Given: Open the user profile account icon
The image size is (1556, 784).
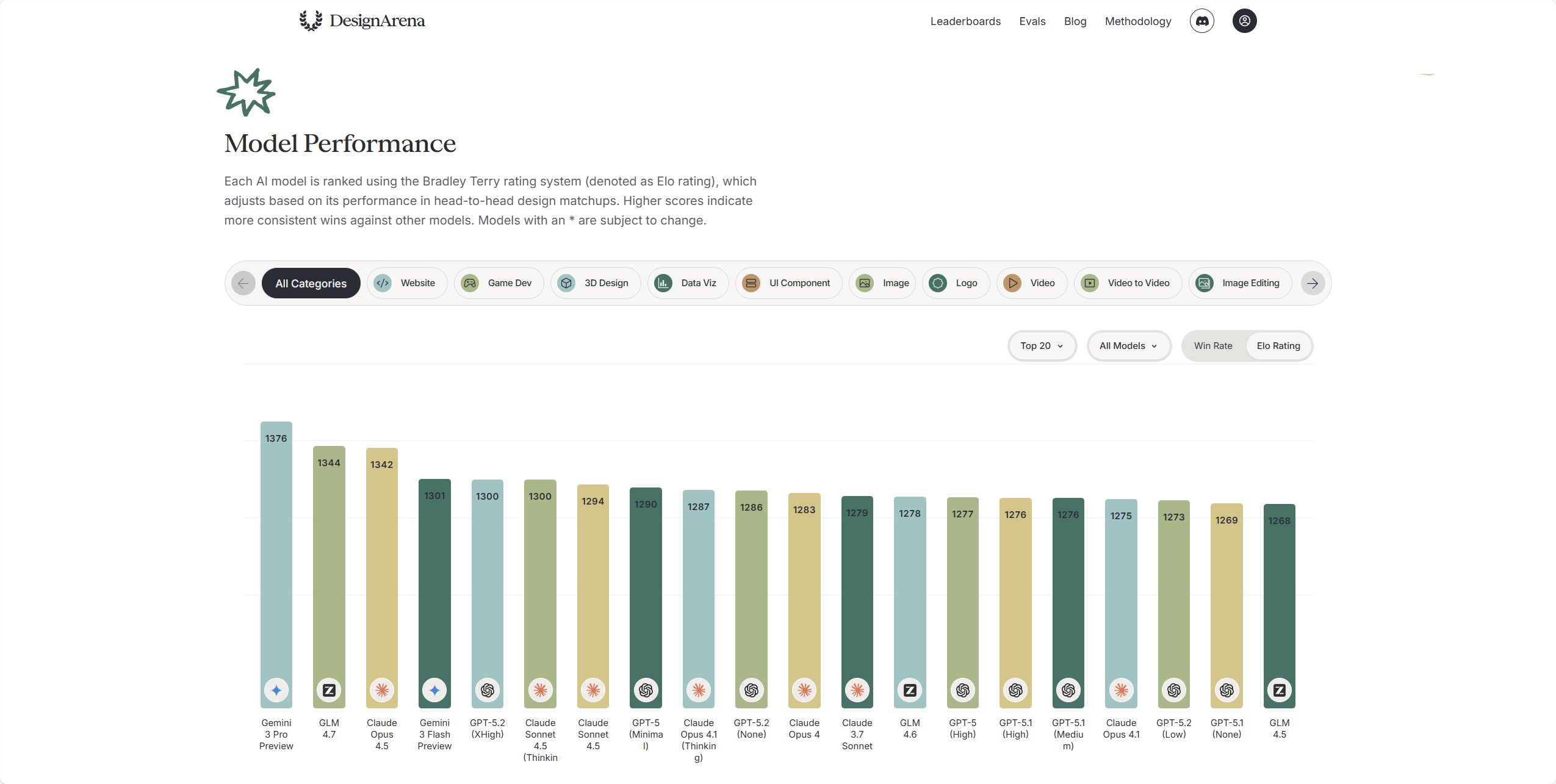Looking at the screenshot, I should coord(1244,21).
